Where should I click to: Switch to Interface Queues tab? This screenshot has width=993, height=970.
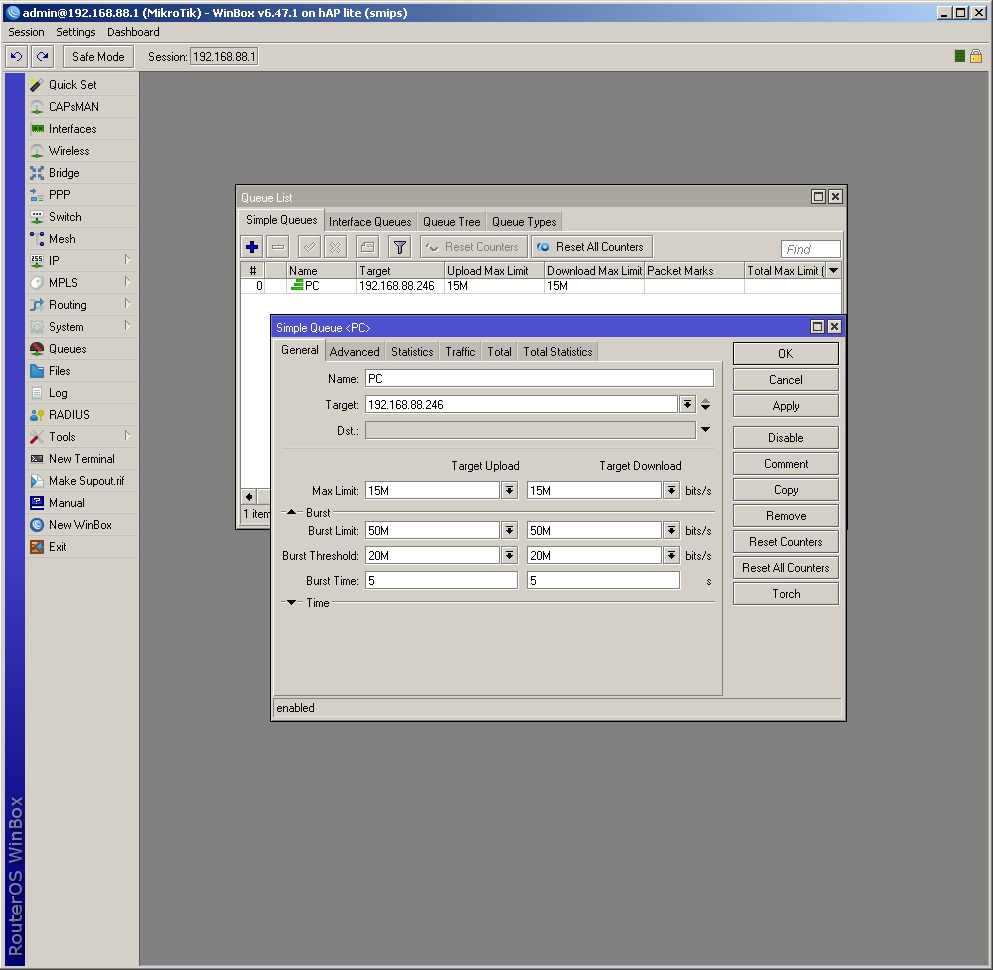pyautogui.click(x=370, y=222)
